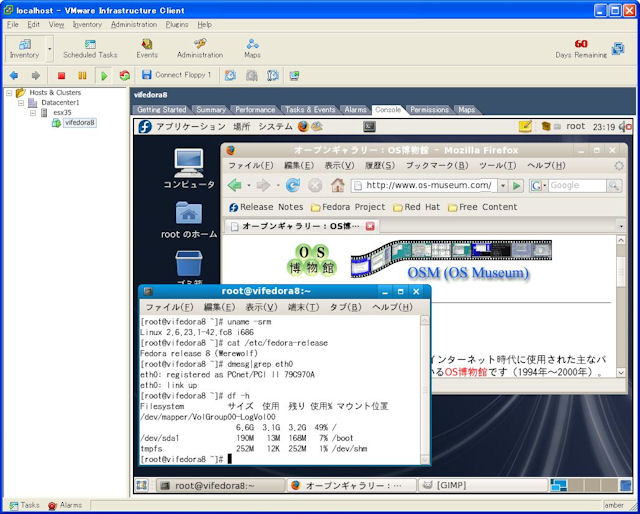The height and width of the screenshot is (514, 640).
Task: Power on VM with green play button
Action: (x=104, y=76)
